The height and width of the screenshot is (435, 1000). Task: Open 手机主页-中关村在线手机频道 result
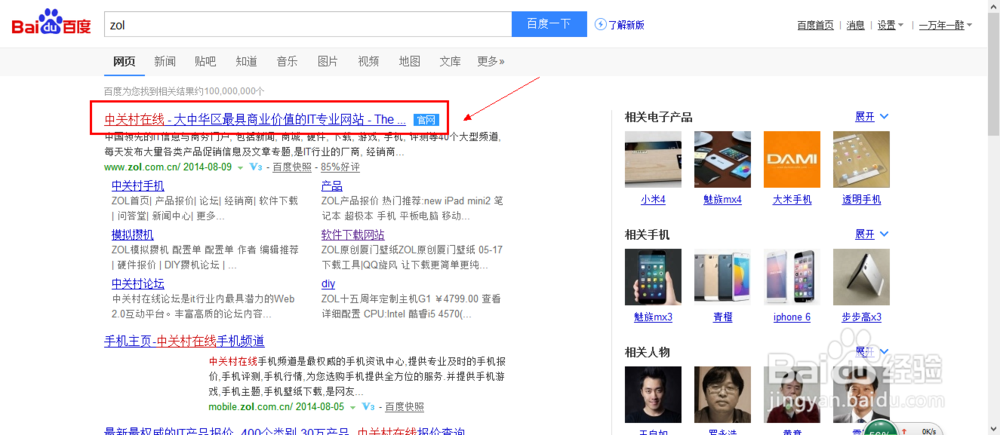click(x=184, y=341)
